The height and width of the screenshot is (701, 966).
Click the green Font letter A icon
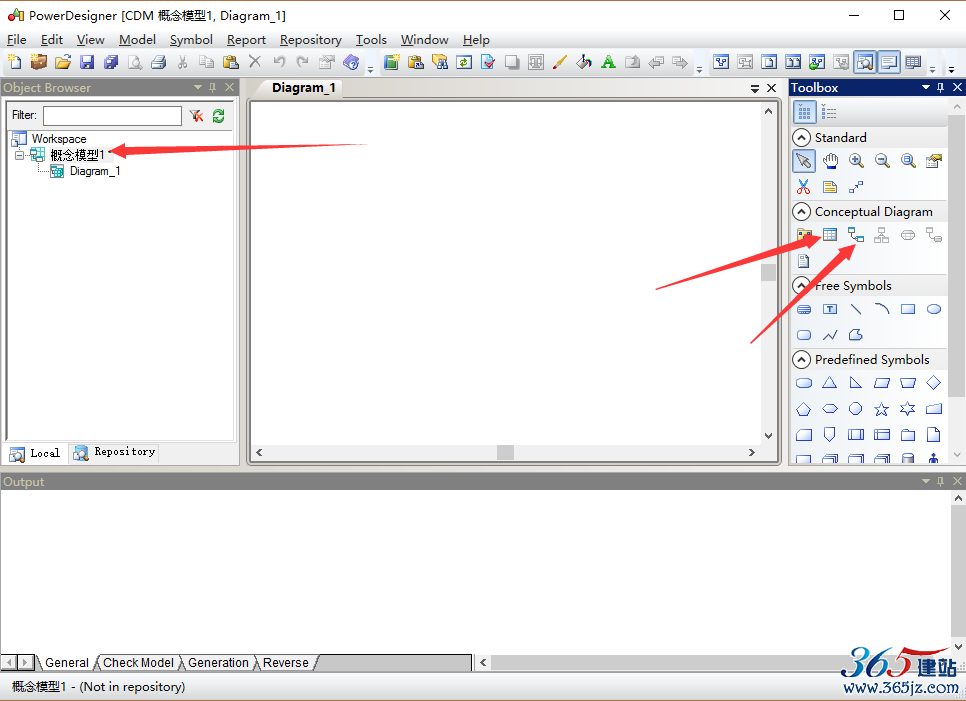click(608, 62)
